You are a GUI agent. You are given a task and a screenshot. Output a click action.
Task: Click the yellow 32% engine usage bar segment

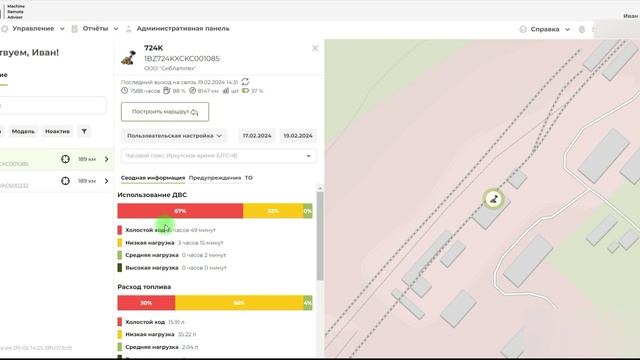point(273,211)
